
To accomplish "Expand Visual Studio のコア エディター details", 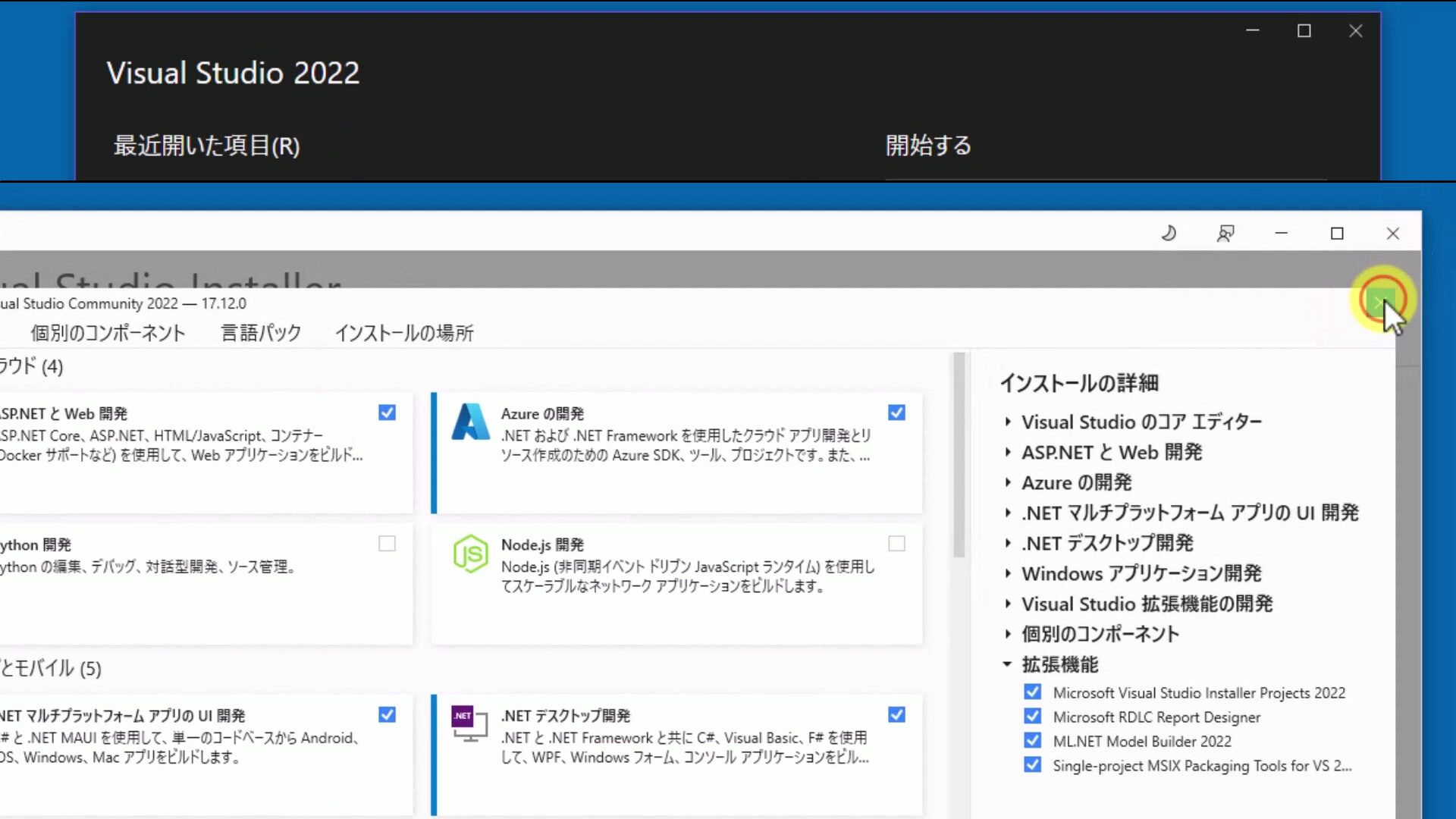I will coord(1008,422).
